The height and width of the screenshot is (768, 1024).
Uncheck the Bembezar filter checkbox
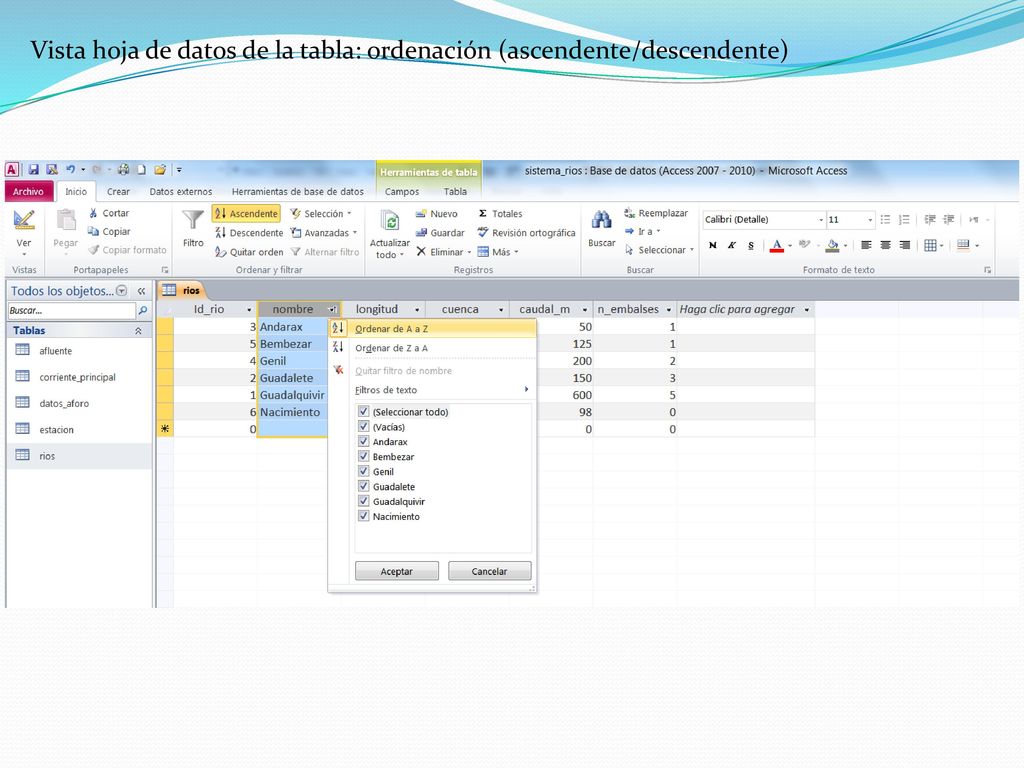(x=364, y=456)
